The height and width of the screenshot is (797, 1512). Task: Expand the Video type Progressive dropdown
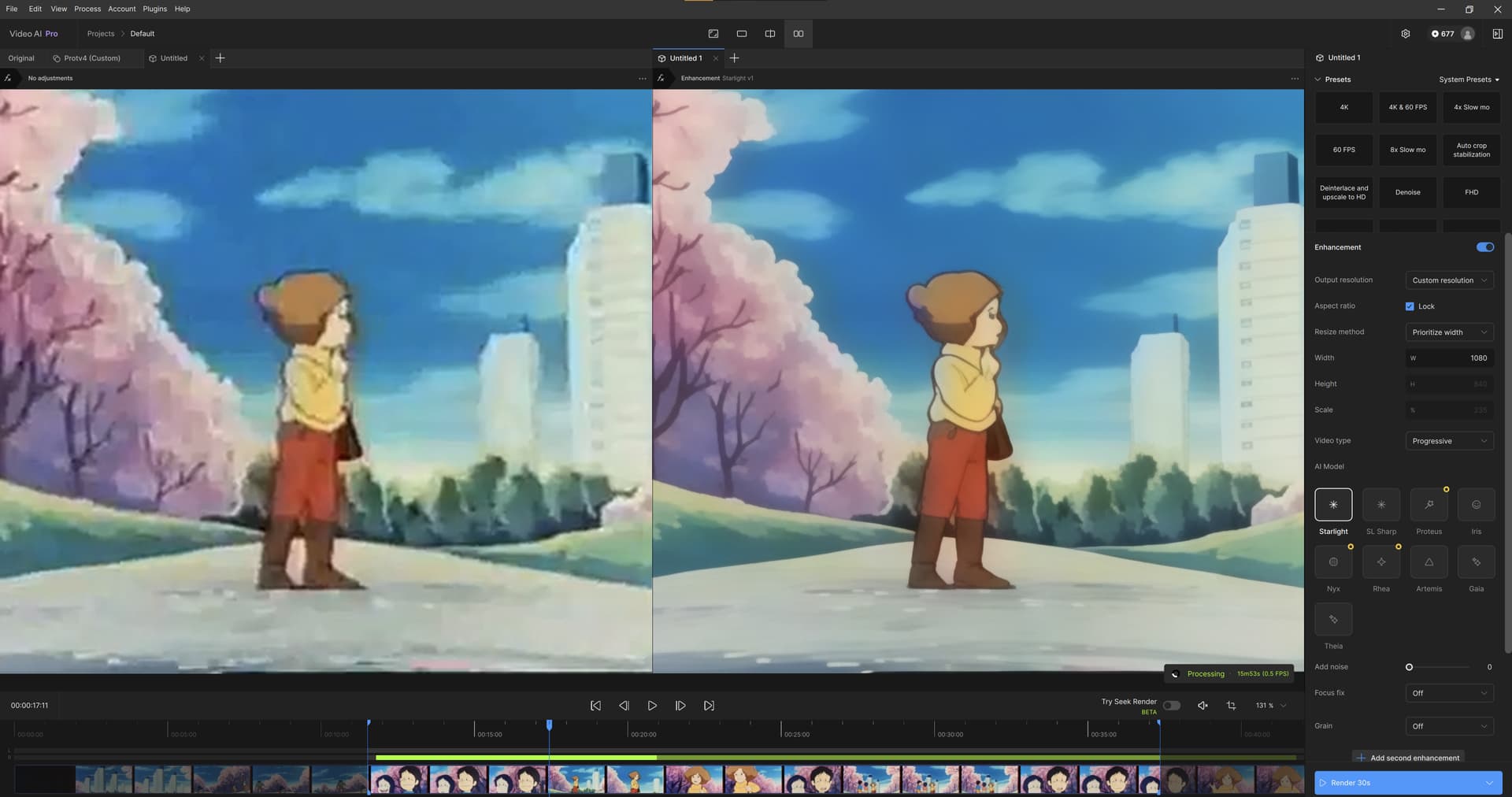(x=1449, y=441)
